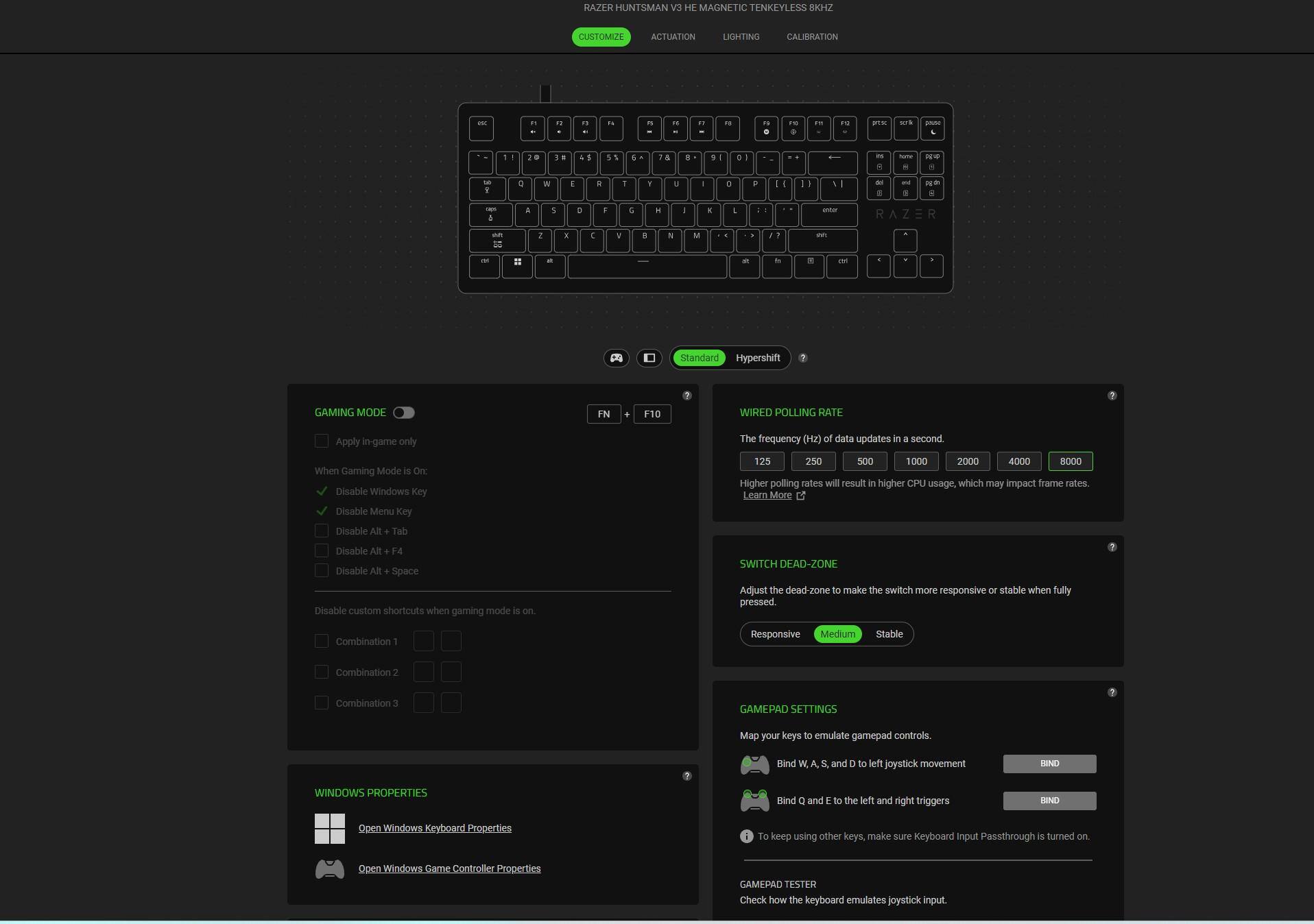The height and width of the screenshot is (924, 1314).
Task: Select the caps key on keyboard diagram
Action: tap(491, 215)
